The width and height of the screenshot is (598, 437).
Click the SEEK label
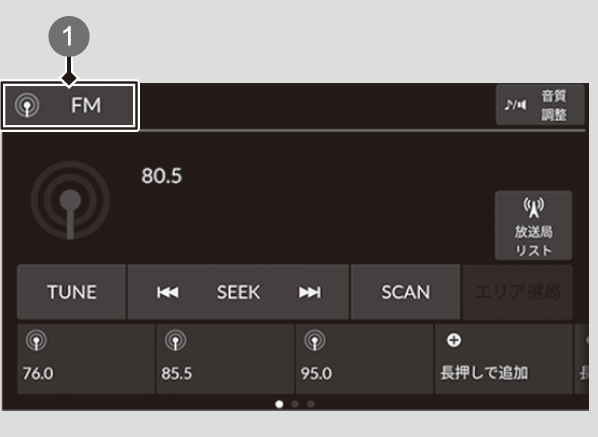pyautogui.click(x=238, y=292)
